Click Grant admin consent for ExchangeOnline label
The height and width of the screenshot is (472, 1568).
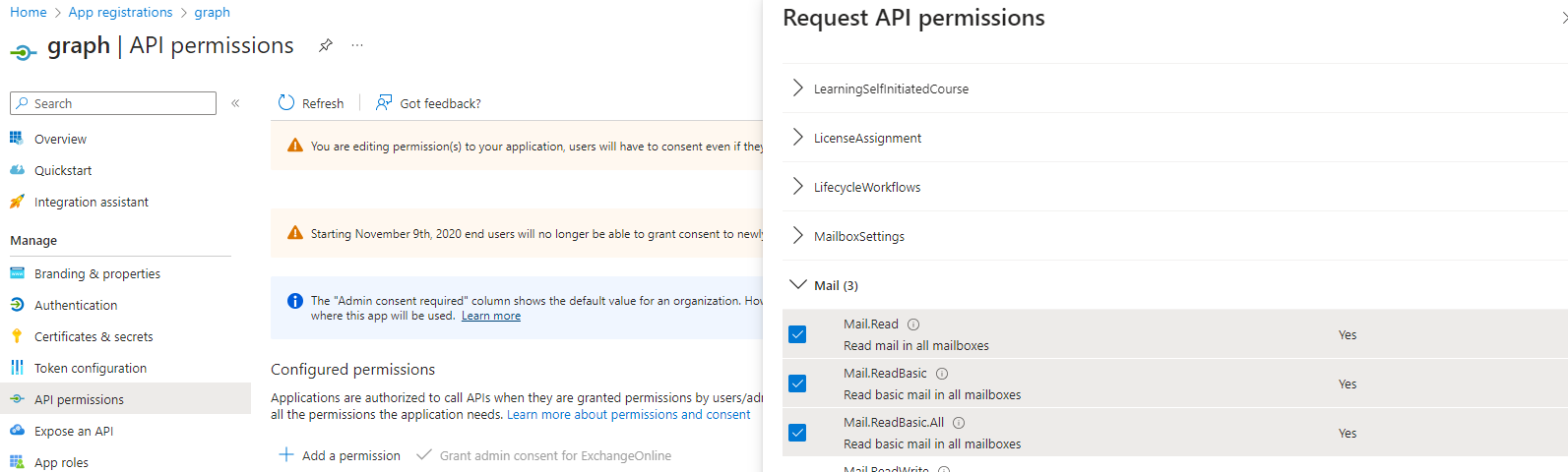555,455
